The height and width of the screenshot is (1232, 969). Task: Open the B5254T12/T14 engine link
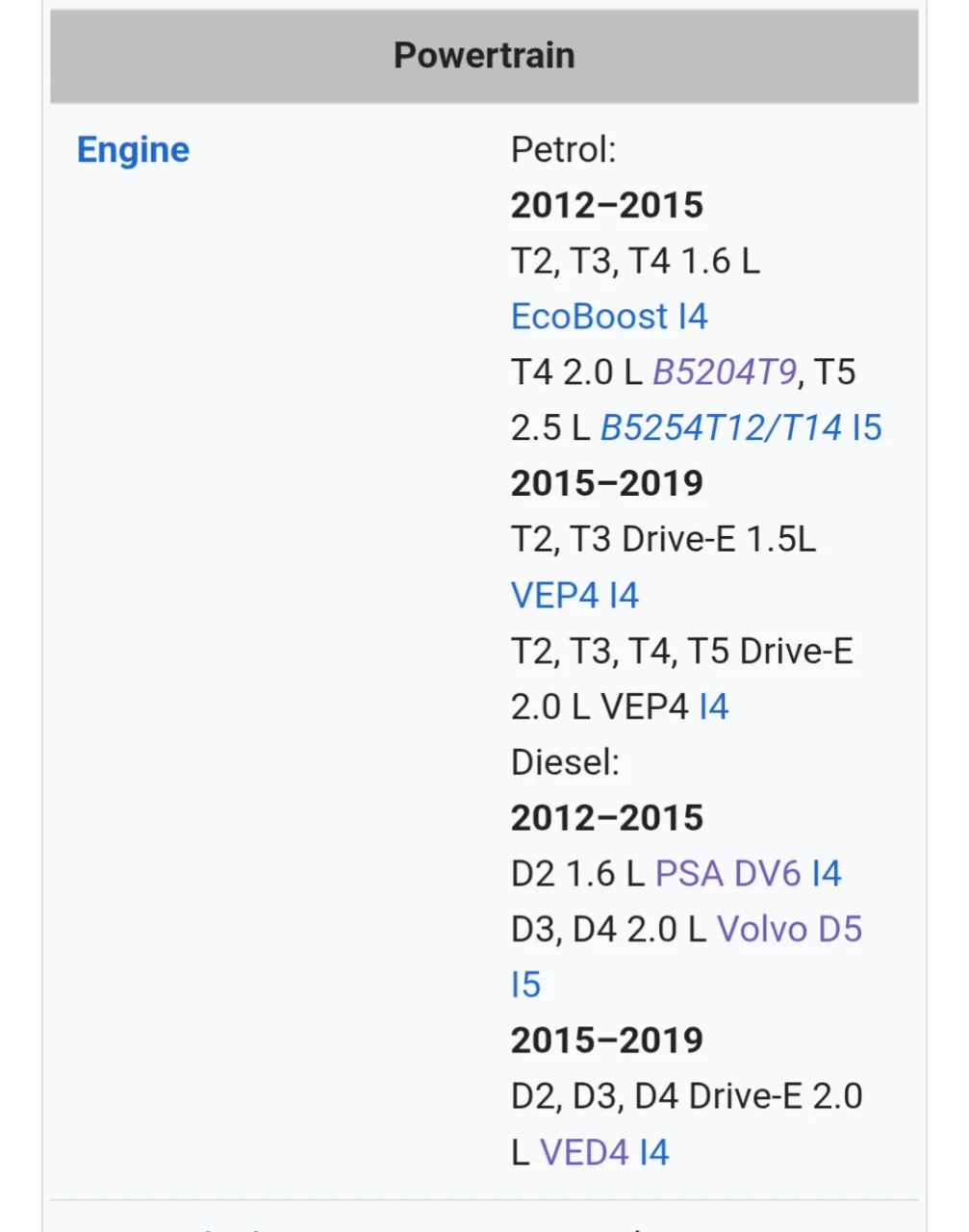click(x=721, y=428)
